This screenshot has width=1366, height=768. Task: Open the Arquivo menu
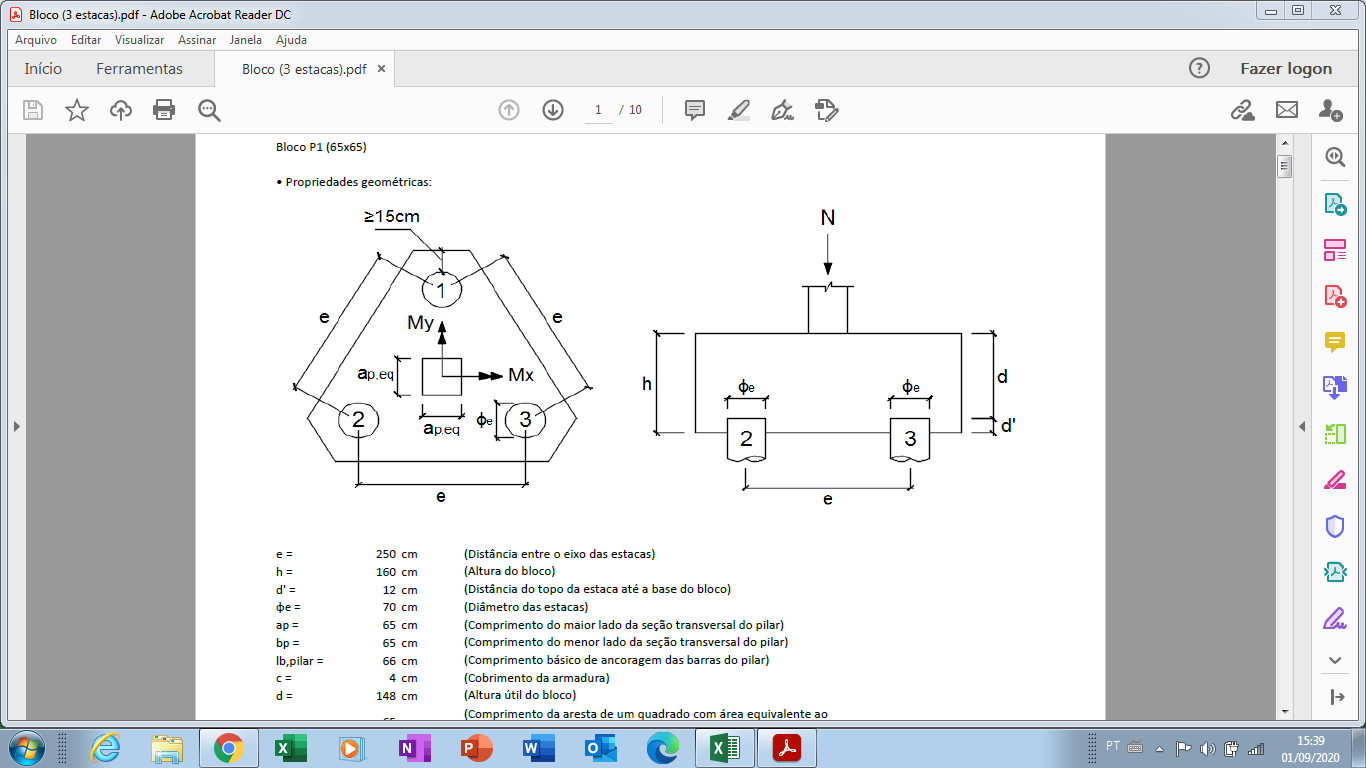(36, 40)
